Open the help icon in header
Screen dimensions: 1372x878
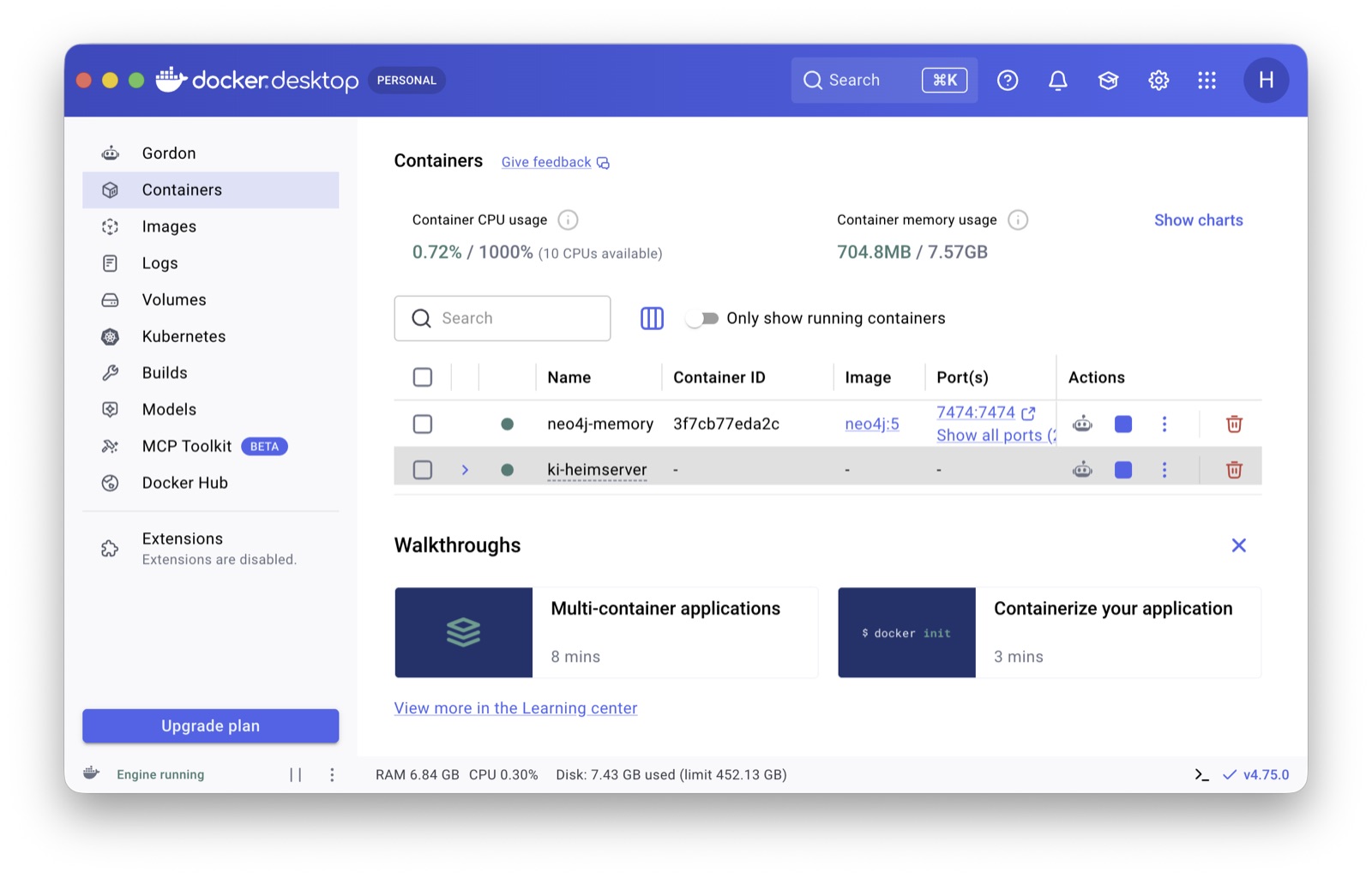click(x=1008, y=81)
